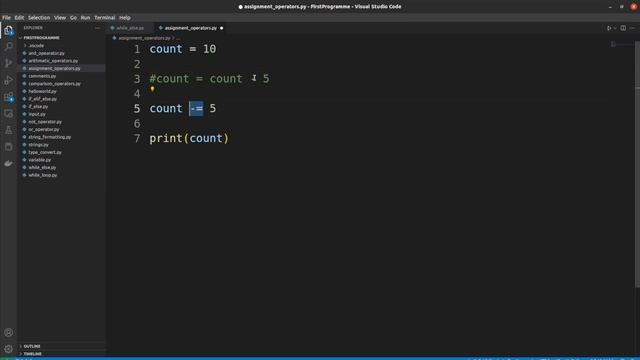Click the 'print(count)' statement
This screenshot has width=640, height=360.
tap(189, 138)
